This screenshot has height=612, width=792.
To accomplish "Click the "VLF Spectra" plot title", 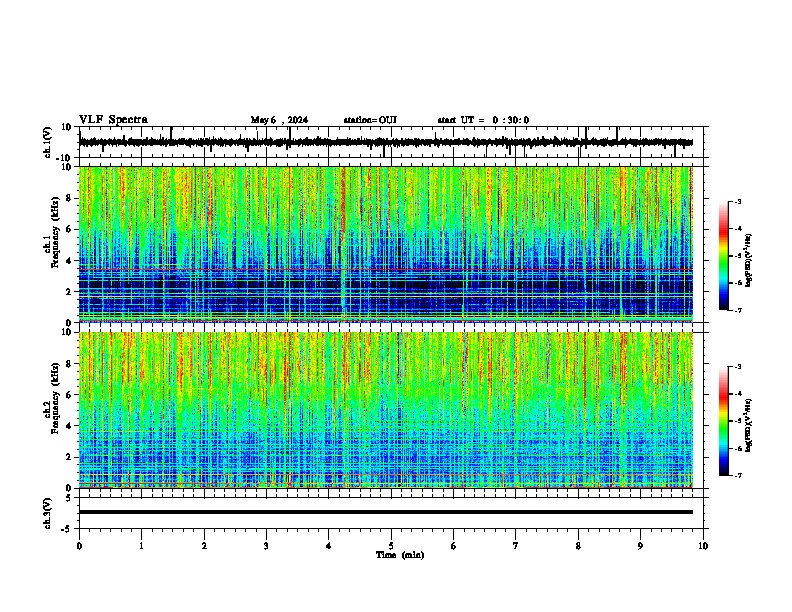I will [113, 120].
